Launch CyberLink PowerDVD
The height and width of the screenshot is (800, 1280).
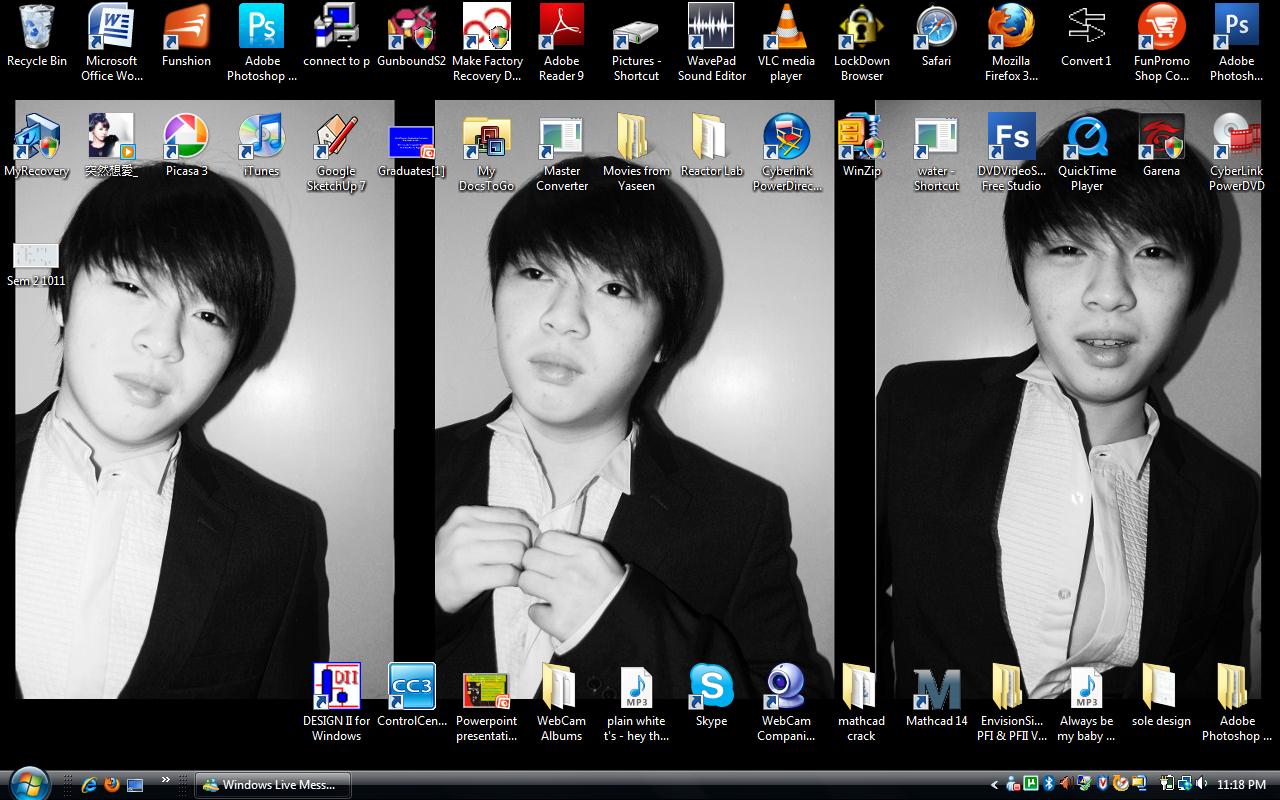tap(1236, 153)
